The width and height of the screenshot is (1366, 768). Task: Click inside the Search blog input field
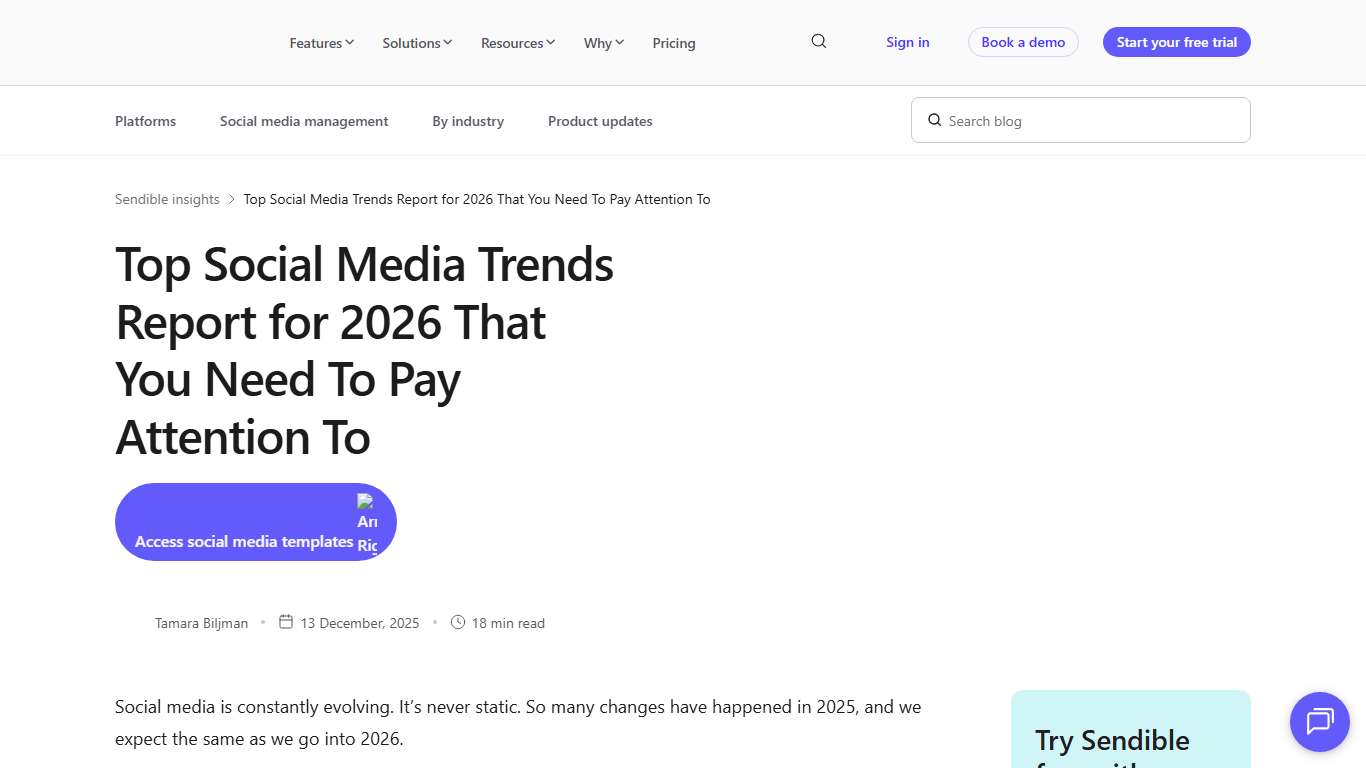1080,120
